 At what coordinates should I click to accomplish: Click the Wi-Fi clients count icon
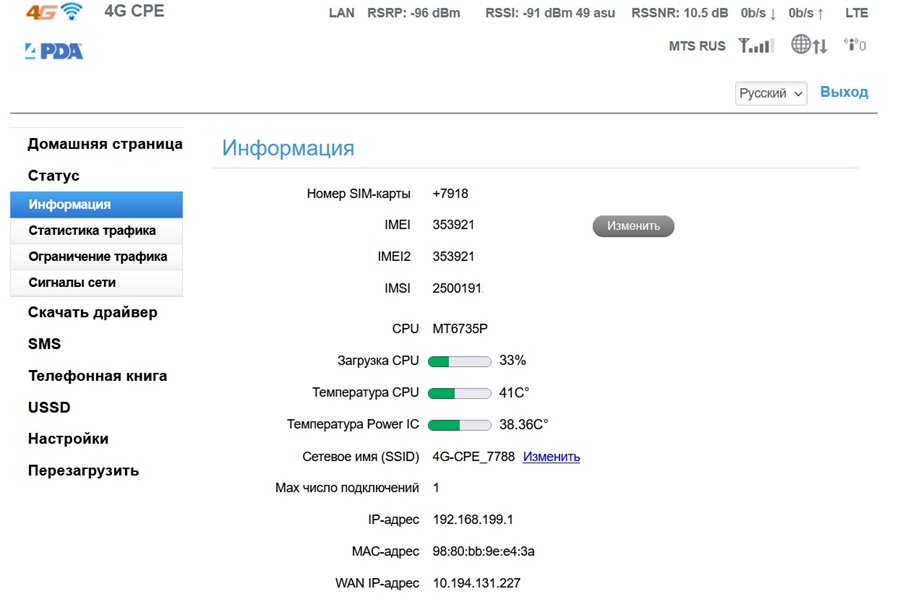(855, 45)
